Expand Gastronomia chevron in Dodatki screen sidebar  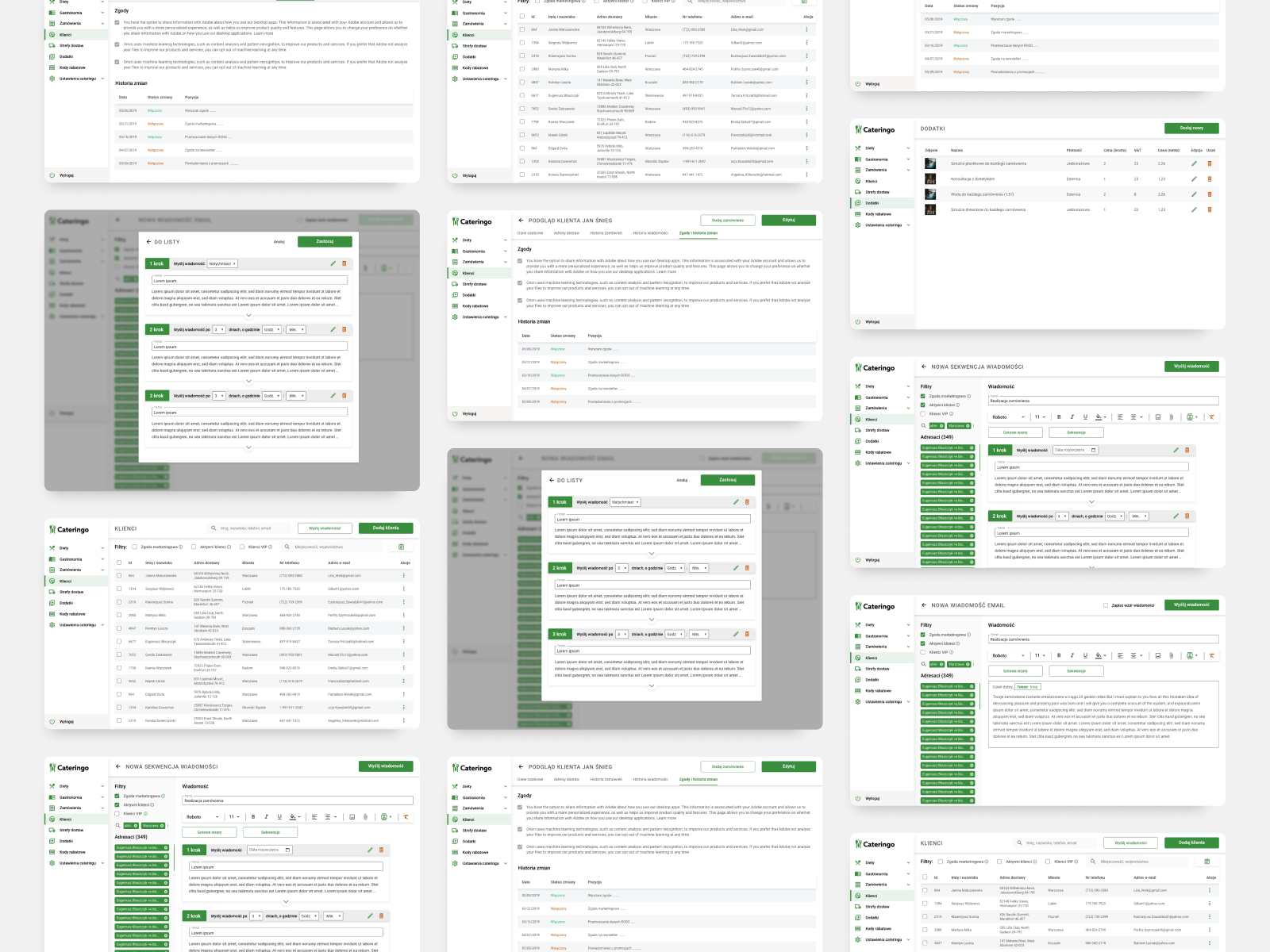pos(908,159)
